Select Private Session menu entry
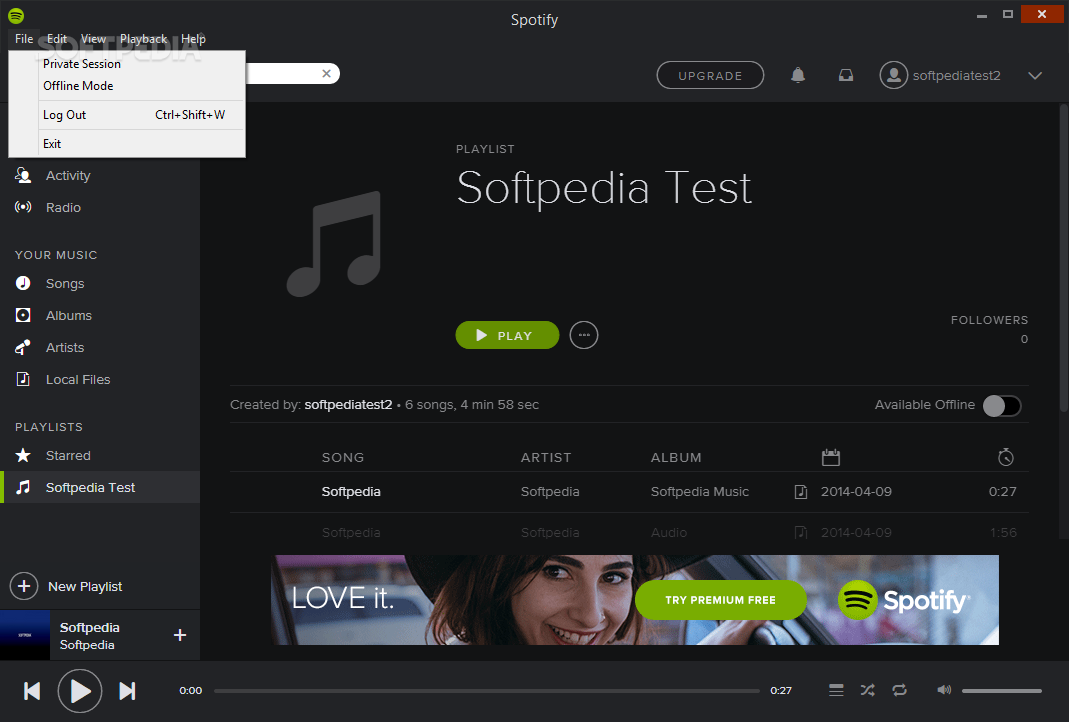1069x722 pixels. 127,63
